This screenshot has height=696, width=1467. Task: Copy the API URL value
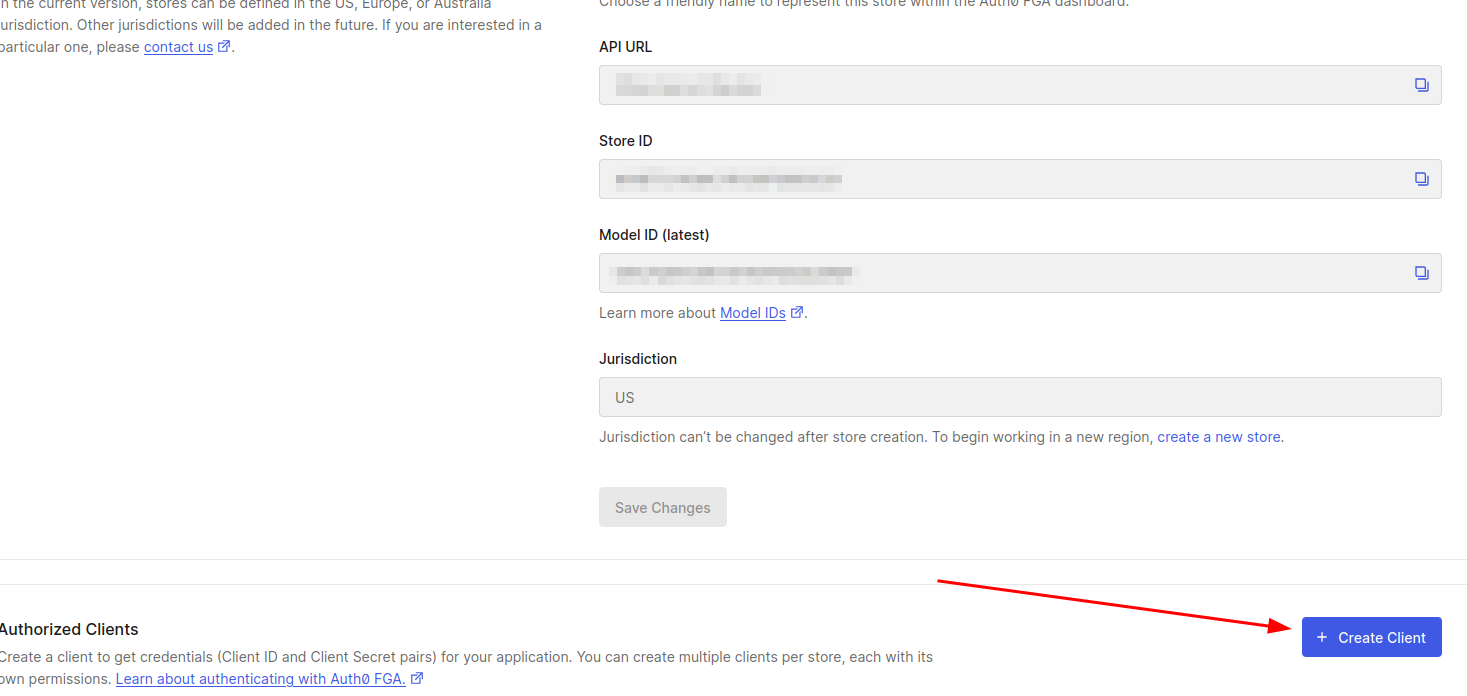[x=1421, y=84]
